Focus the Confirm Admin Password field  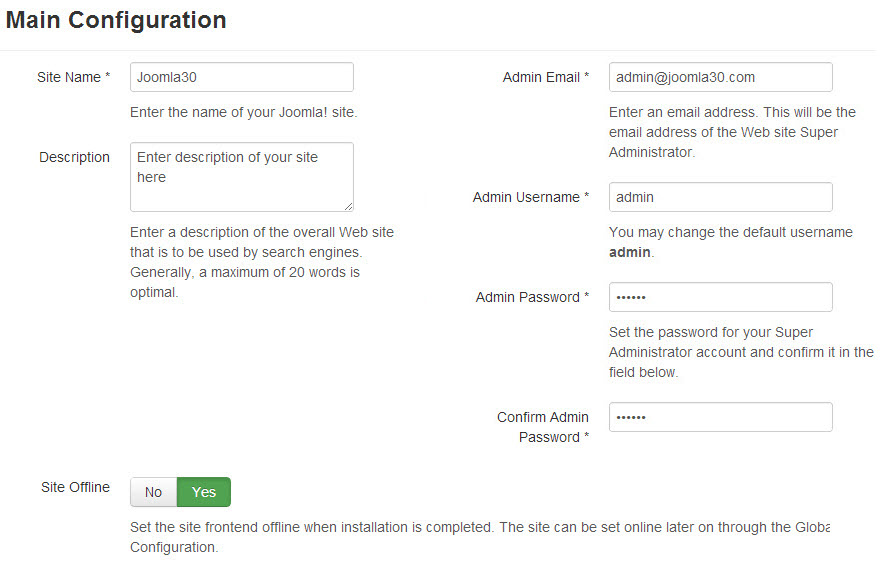pyautogui.click(x=720, y=417)
